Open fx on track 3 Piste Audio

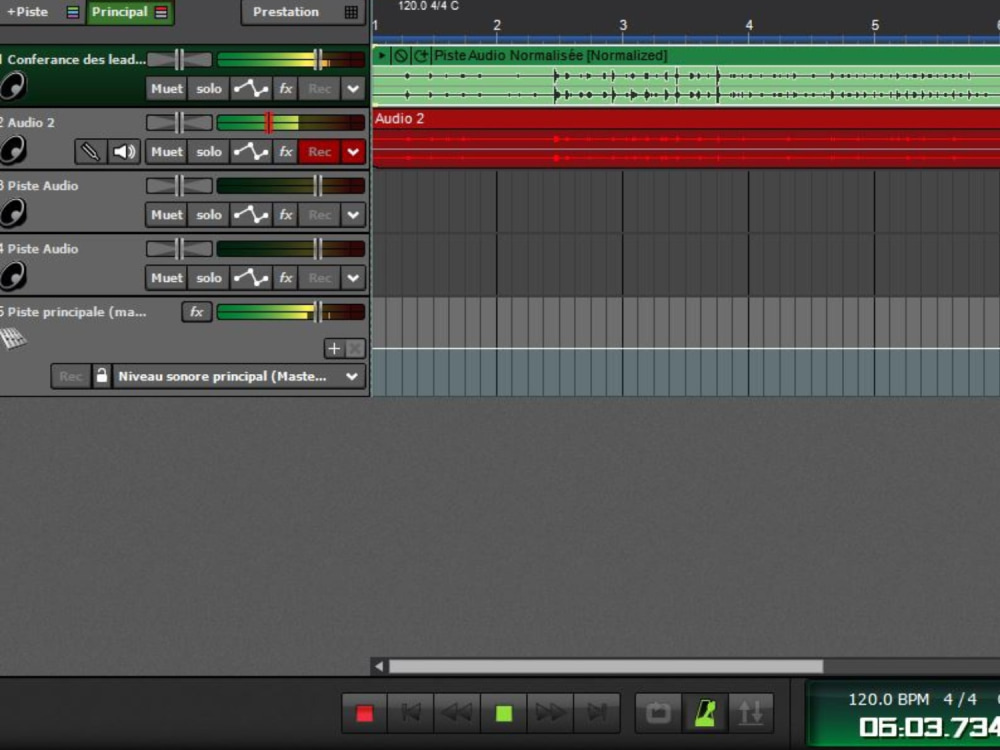[286, 215]
